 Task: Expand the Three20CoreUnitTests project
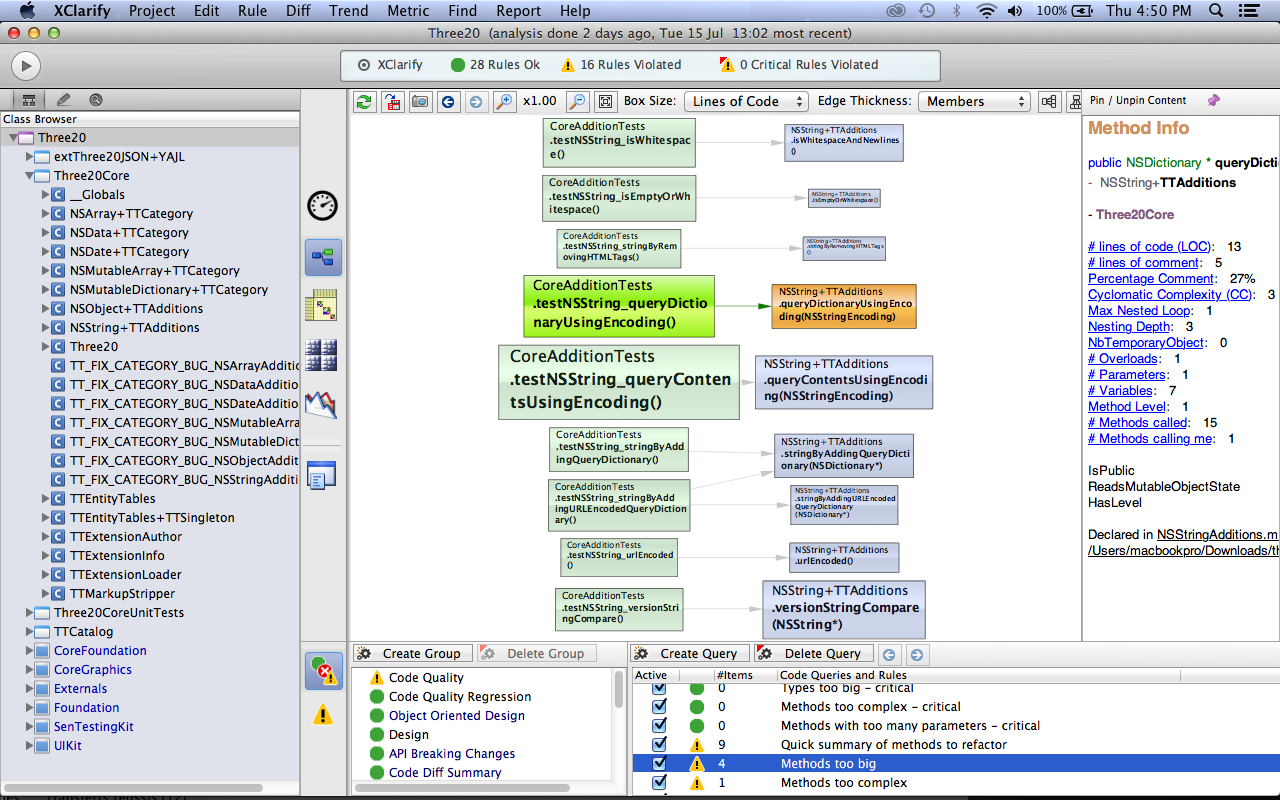click(x=30, y=613)
